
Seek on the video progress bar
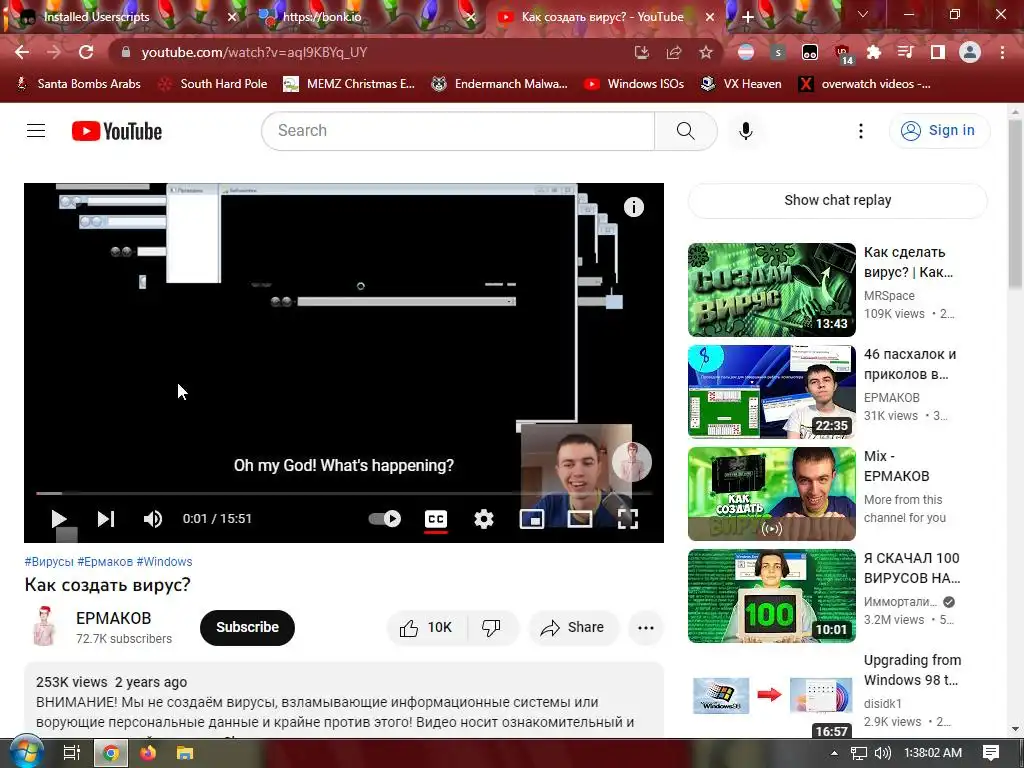click(x=344, y=493)
